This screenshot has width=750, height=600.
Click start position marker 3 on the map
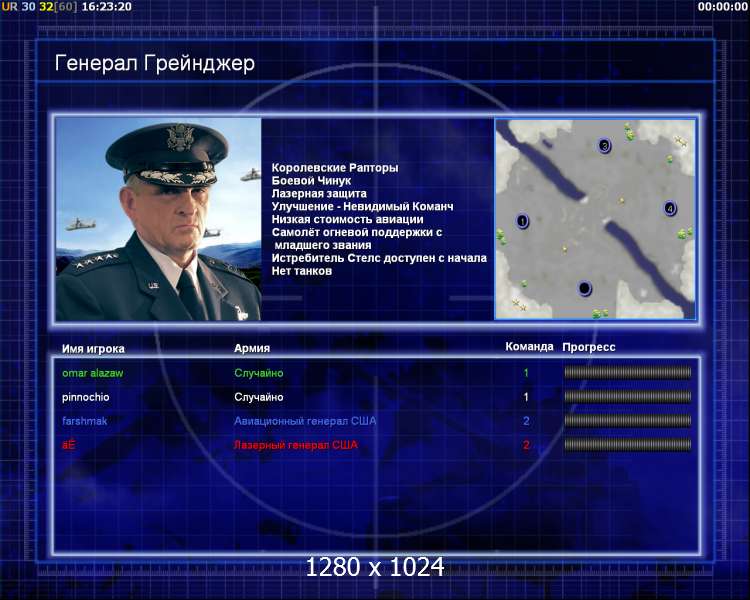pyautogui.click(x=605, y=145)
